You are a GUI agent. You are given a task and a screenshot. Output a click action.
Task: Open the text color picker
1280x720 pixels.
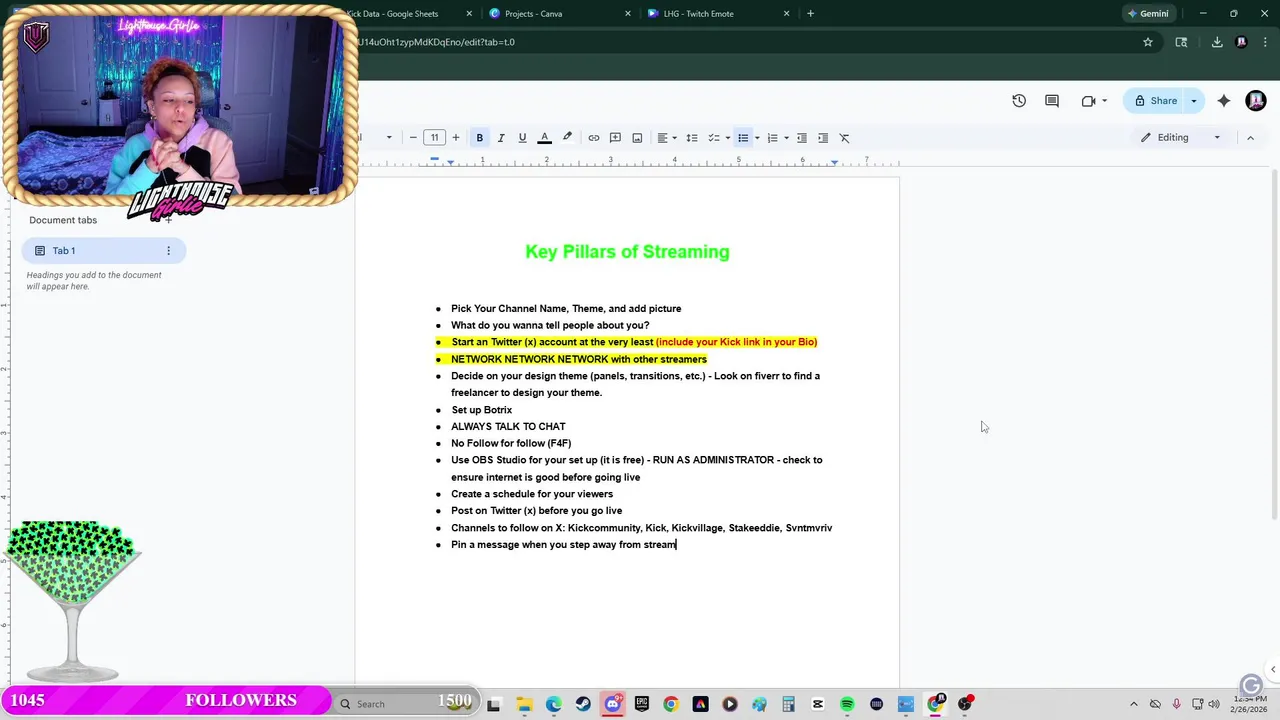(544, 138)
